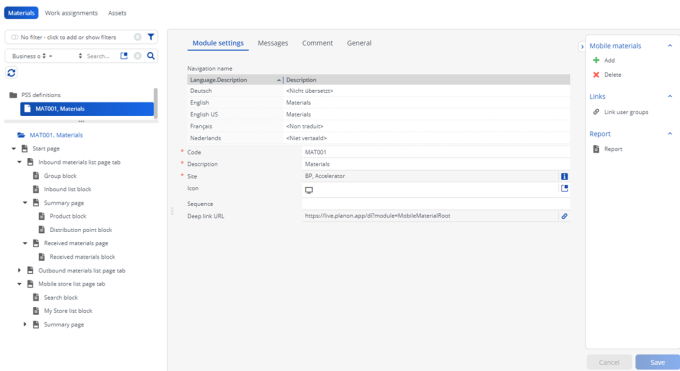Viewport: 680px width, 371px height.
Task: Select the Inbound list block item
Action: pos(67,189)
